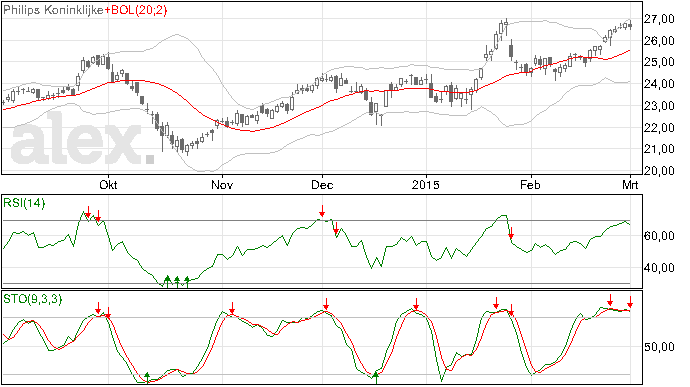Image resolution: width=690 pixels, height=387 pixels.
Task: Click the 24,00 price axis label
Action: [x=659, y=84]
